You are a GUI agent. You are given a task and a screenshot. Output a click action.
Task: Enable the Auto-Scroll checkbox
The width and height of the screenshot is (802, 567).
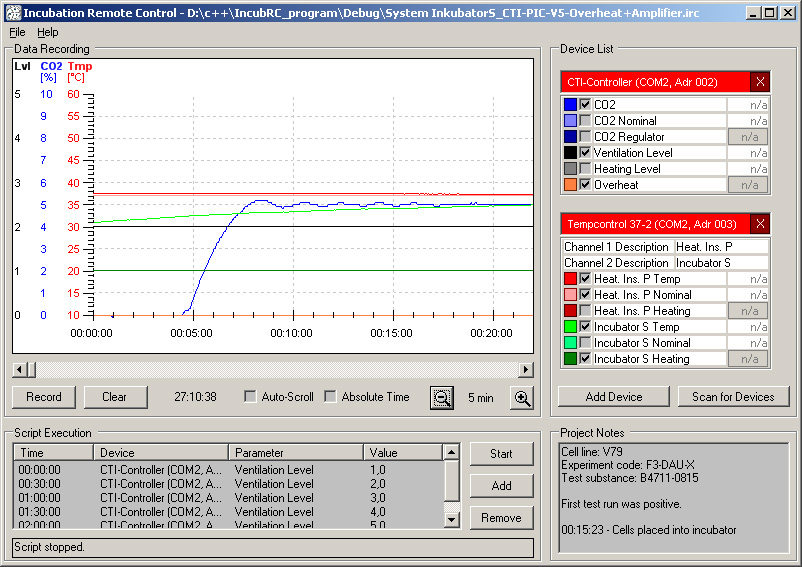(x=250, y=397)
